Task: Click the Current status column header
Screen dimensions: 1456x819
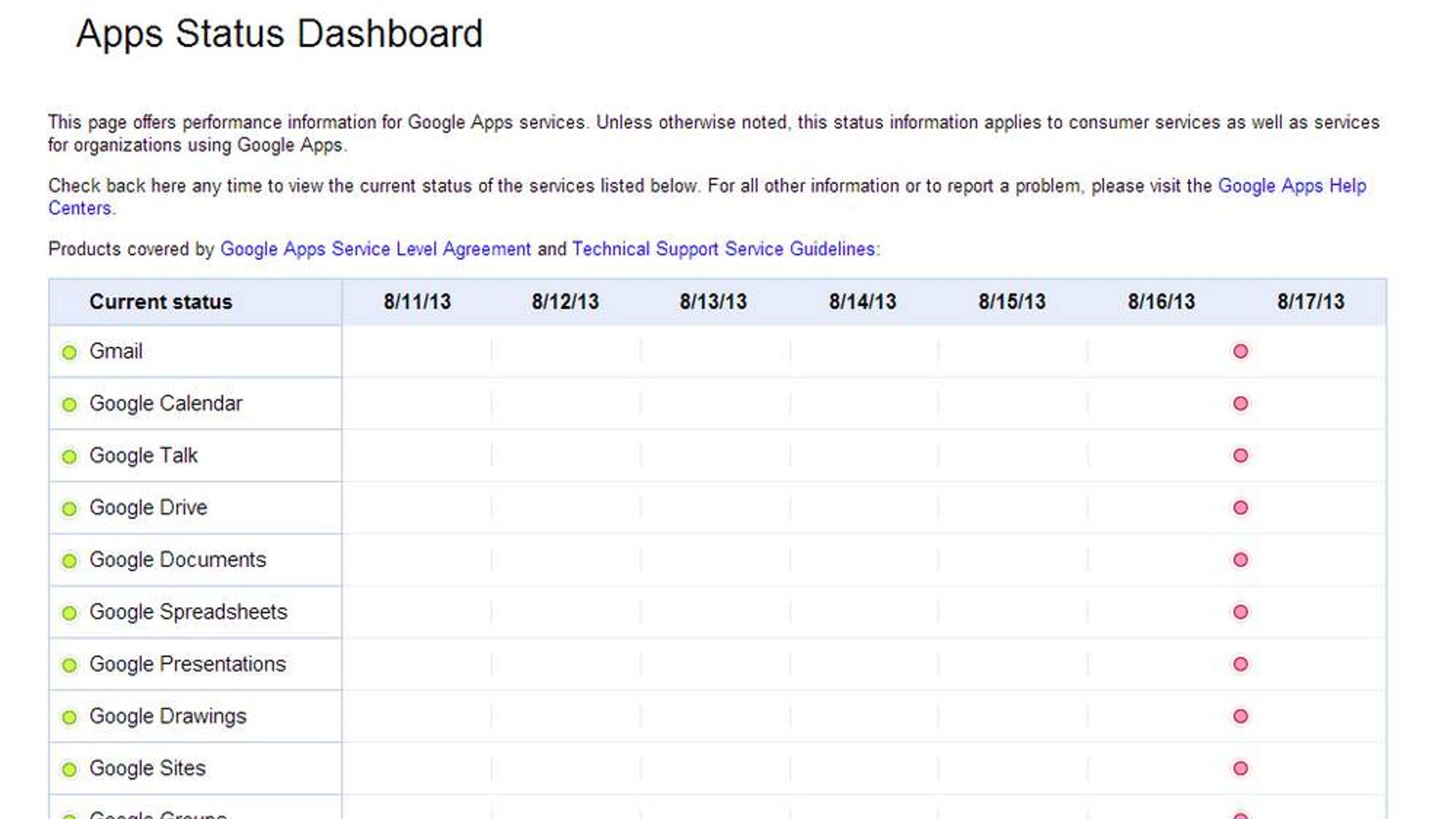Action: click(161, 302)
